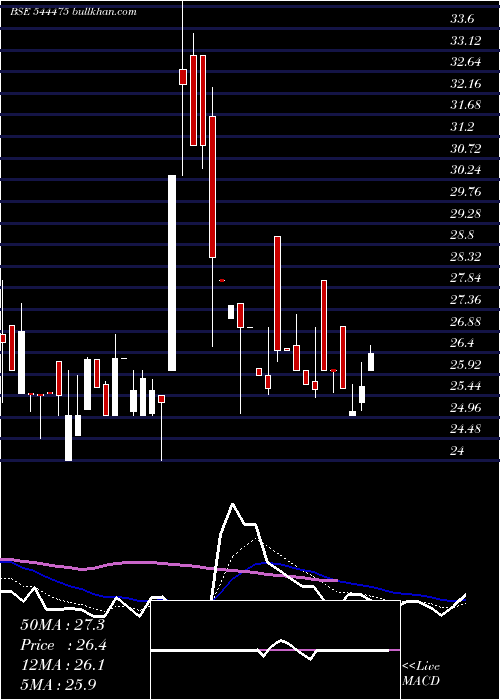Click the 30.72 price axis label
Screen dimensions: 500x700
[466, 149]
